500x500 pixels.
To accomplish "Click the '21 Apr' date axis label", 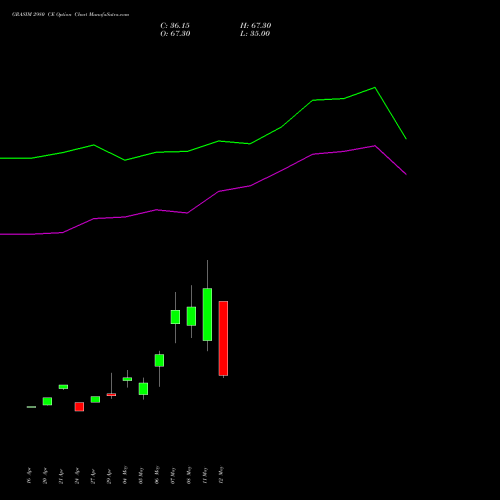I will pyautogui.click(x=61, y=476).
